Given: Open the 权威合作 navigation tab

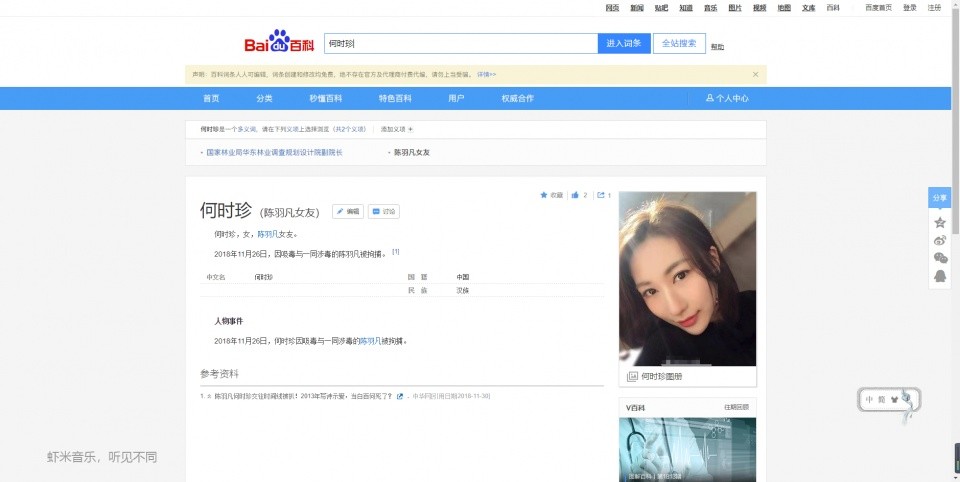Looking at the screenshot, I should click(x=518, y=98).
